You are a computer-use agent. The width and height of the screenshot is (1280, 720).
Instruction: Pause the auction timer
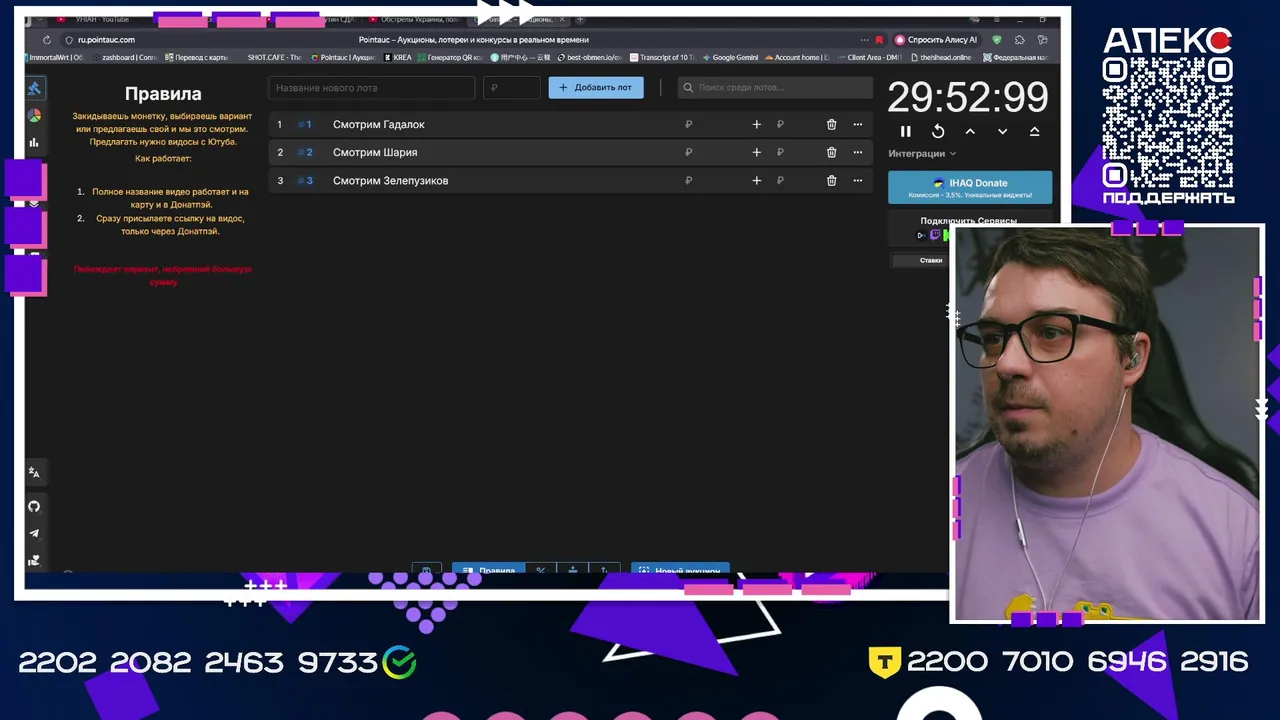coord(906,131)
